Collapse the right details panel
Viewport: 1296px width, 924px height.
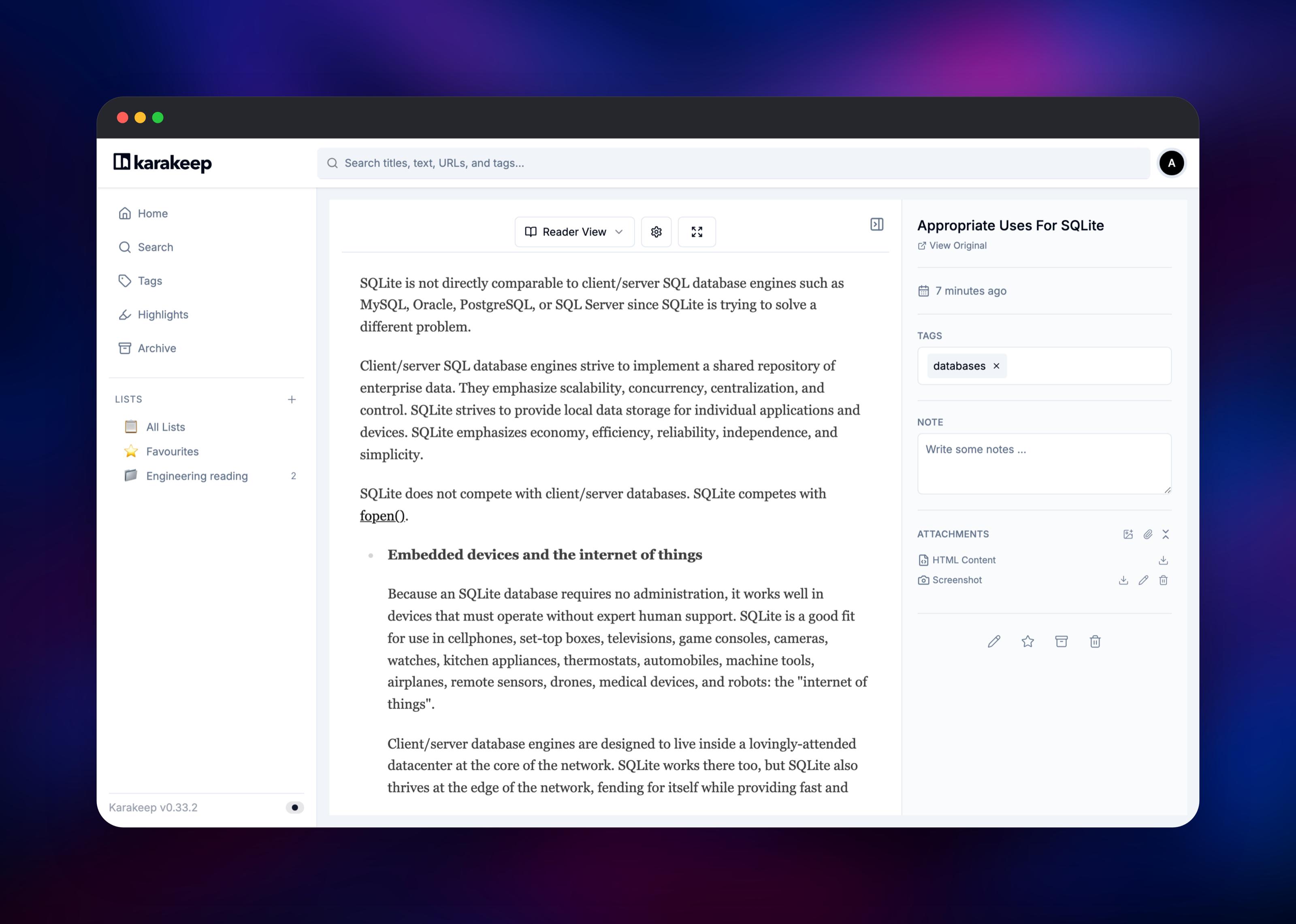[x=877, y=224]
